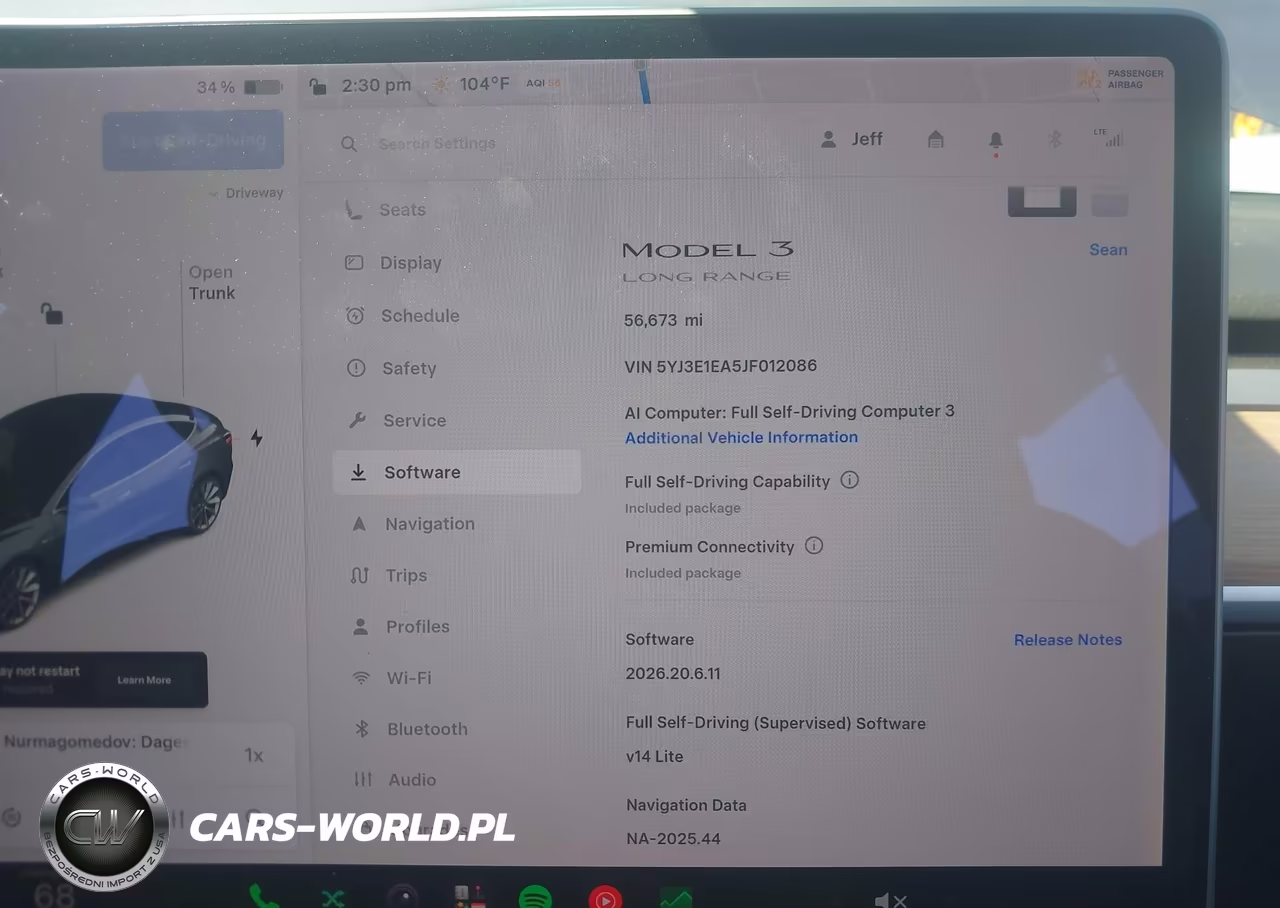Viewport: 1280px width, 908px height.
Task: Tap the unlock icon above the car
Action: [51, 314]
